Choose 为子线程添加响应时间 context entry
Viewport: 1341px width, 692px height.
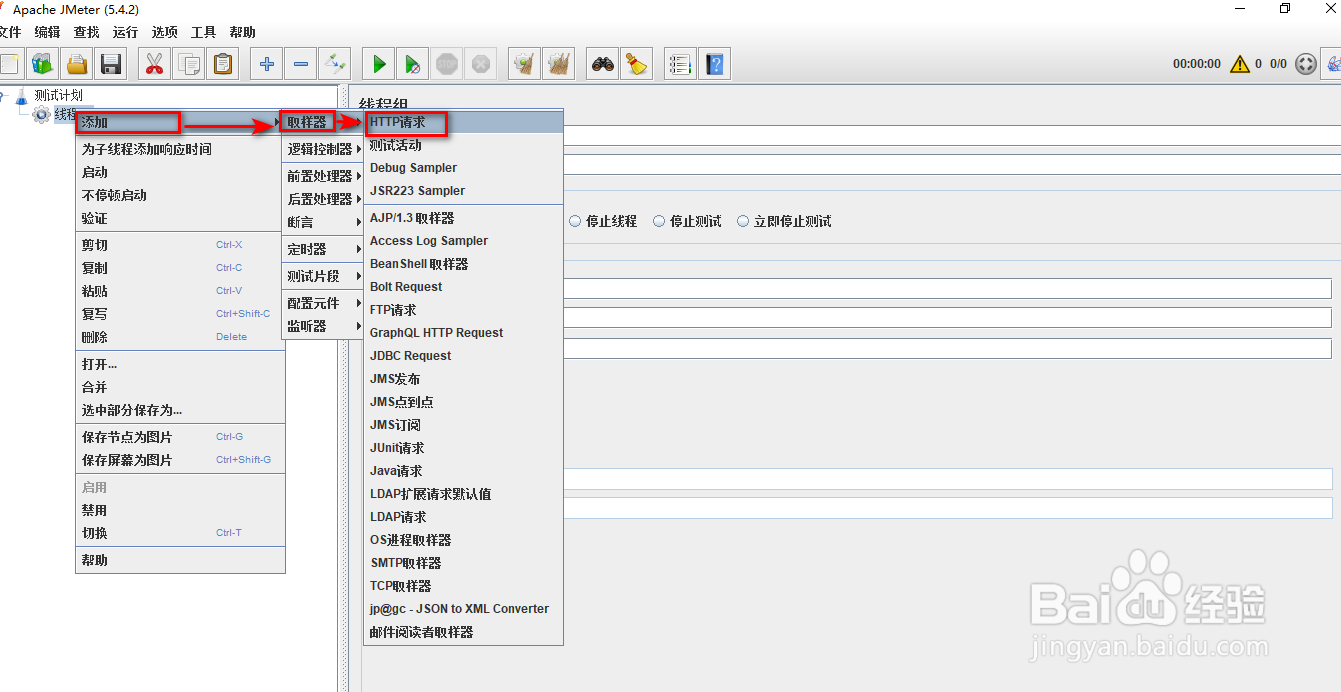click(x=180, y=149)
